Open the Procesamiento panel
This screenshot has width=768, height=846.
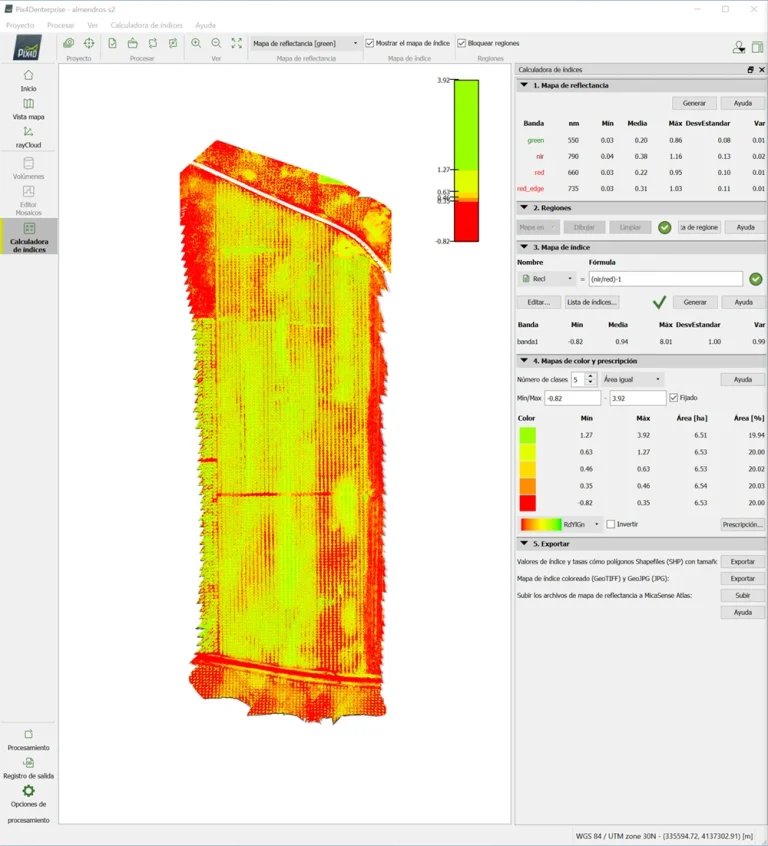(x=29, y=740)
